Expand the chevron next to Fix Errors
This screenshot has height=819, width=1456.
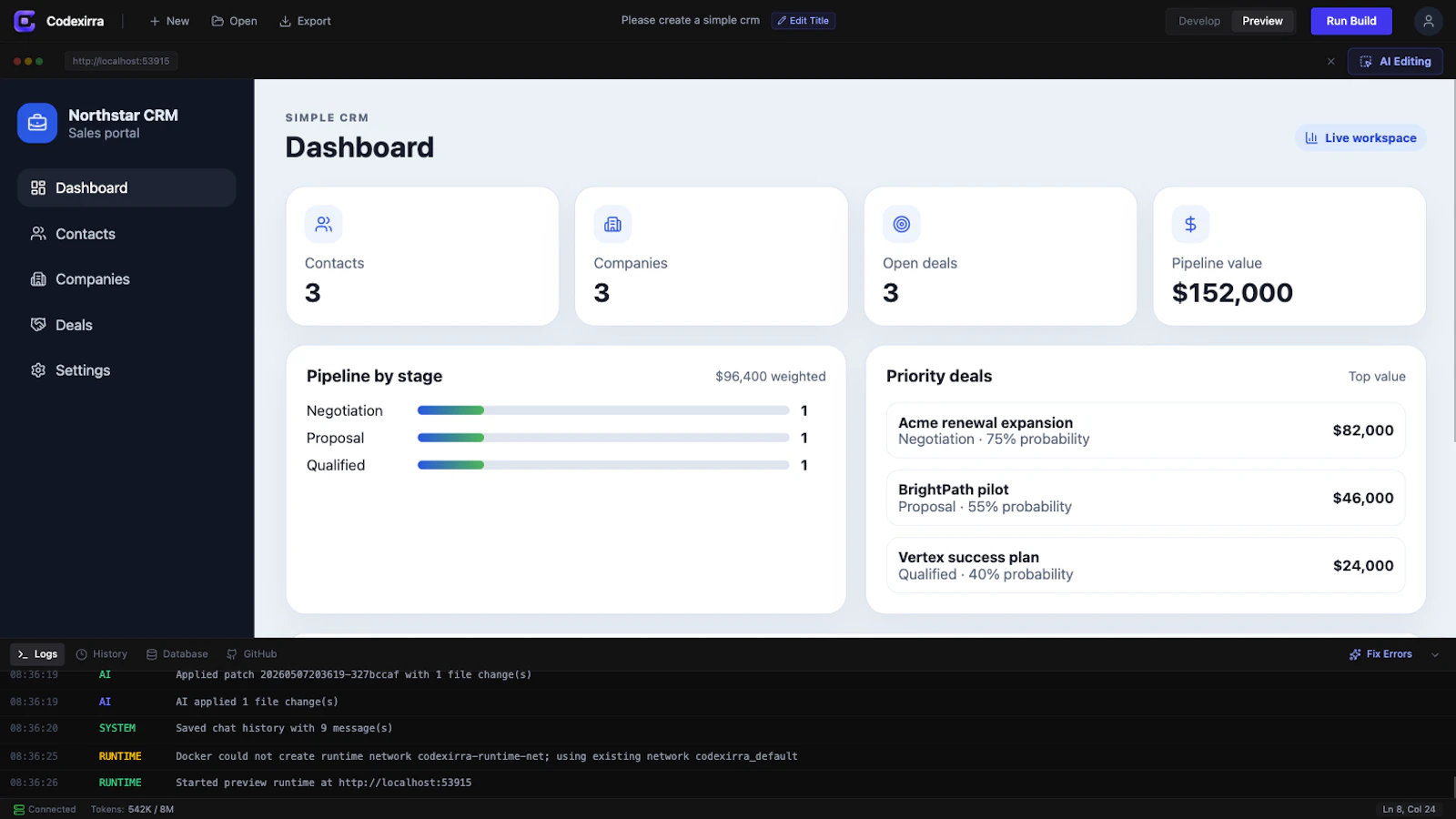click(1435, 654)
